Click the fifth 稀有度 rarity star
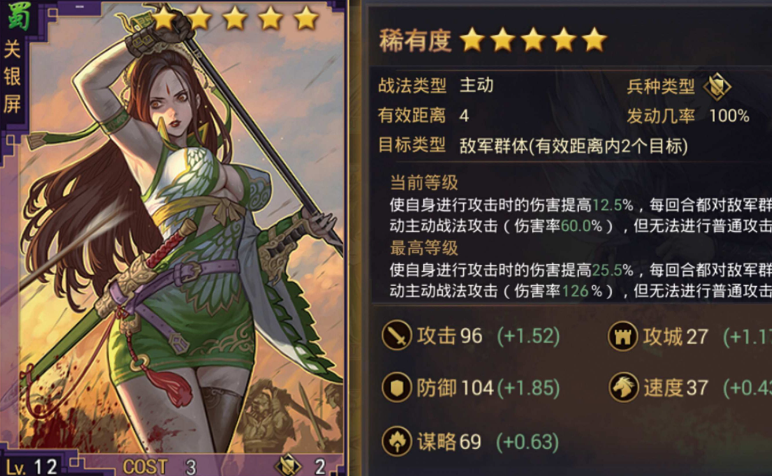Viewport: 772px width, 476px height. pos(594,40)
